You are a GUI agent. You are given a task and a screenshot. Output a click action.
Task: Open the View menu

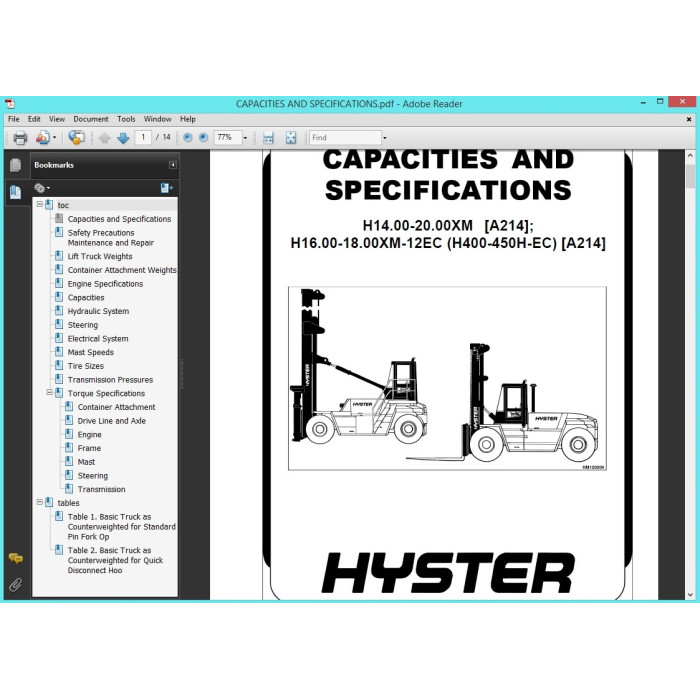(57, 119)
